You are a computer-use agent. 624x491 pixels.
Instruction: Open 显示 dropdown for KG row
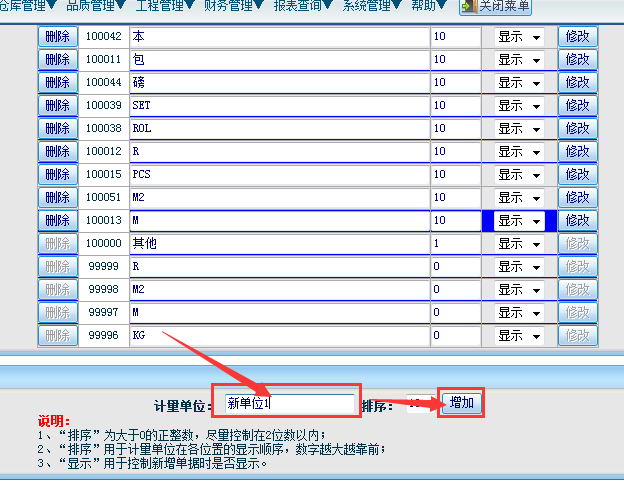tap(519, 336)
